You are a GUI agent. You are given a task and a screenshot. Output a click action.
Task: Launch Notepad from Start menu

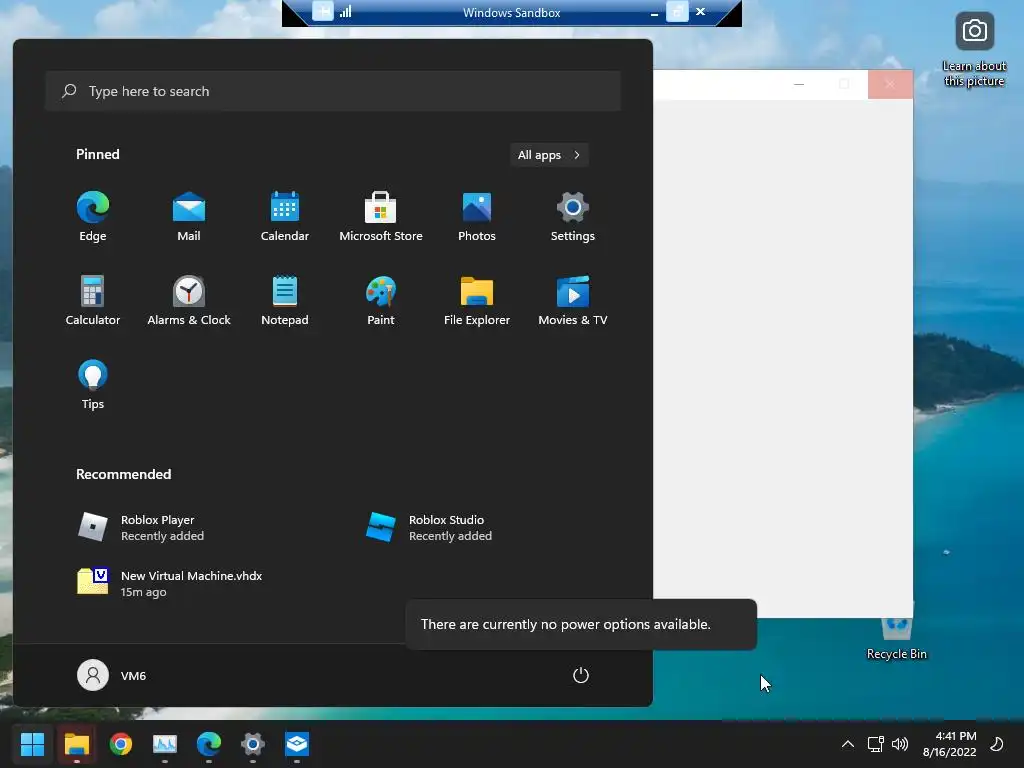(285, 300)
